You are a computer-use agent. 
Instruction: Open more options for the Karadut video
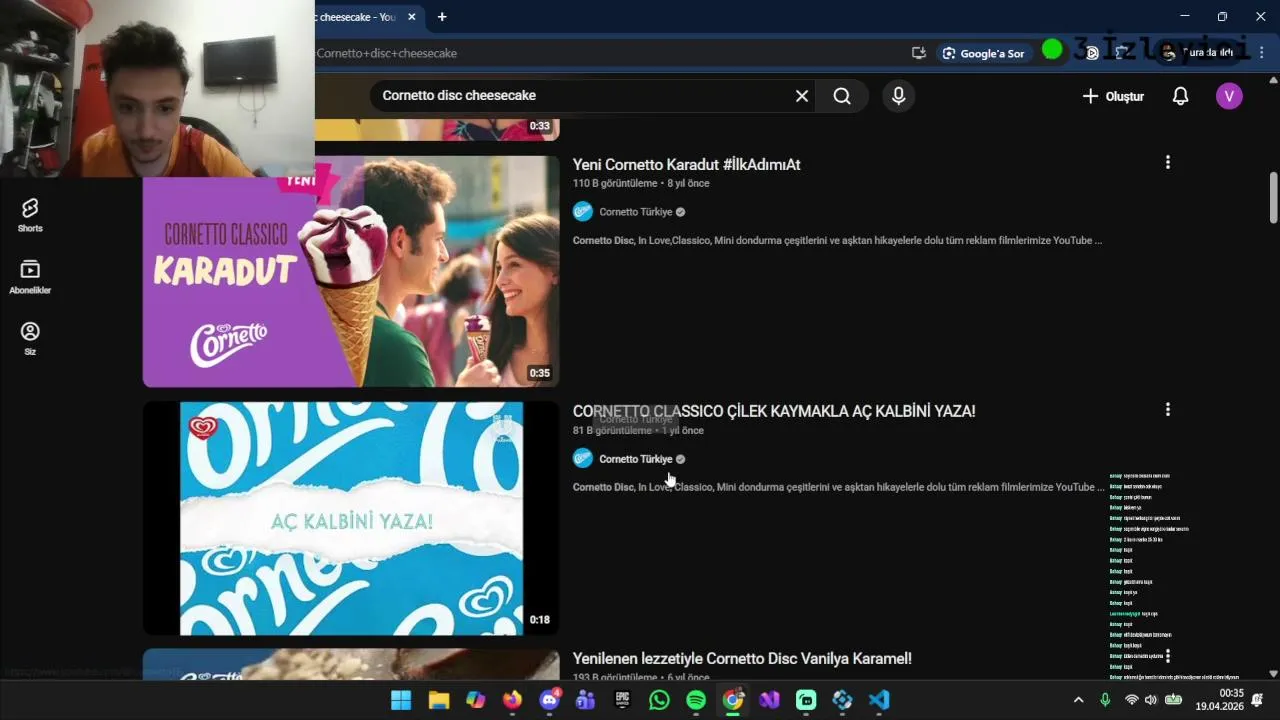pos(1167,162)
